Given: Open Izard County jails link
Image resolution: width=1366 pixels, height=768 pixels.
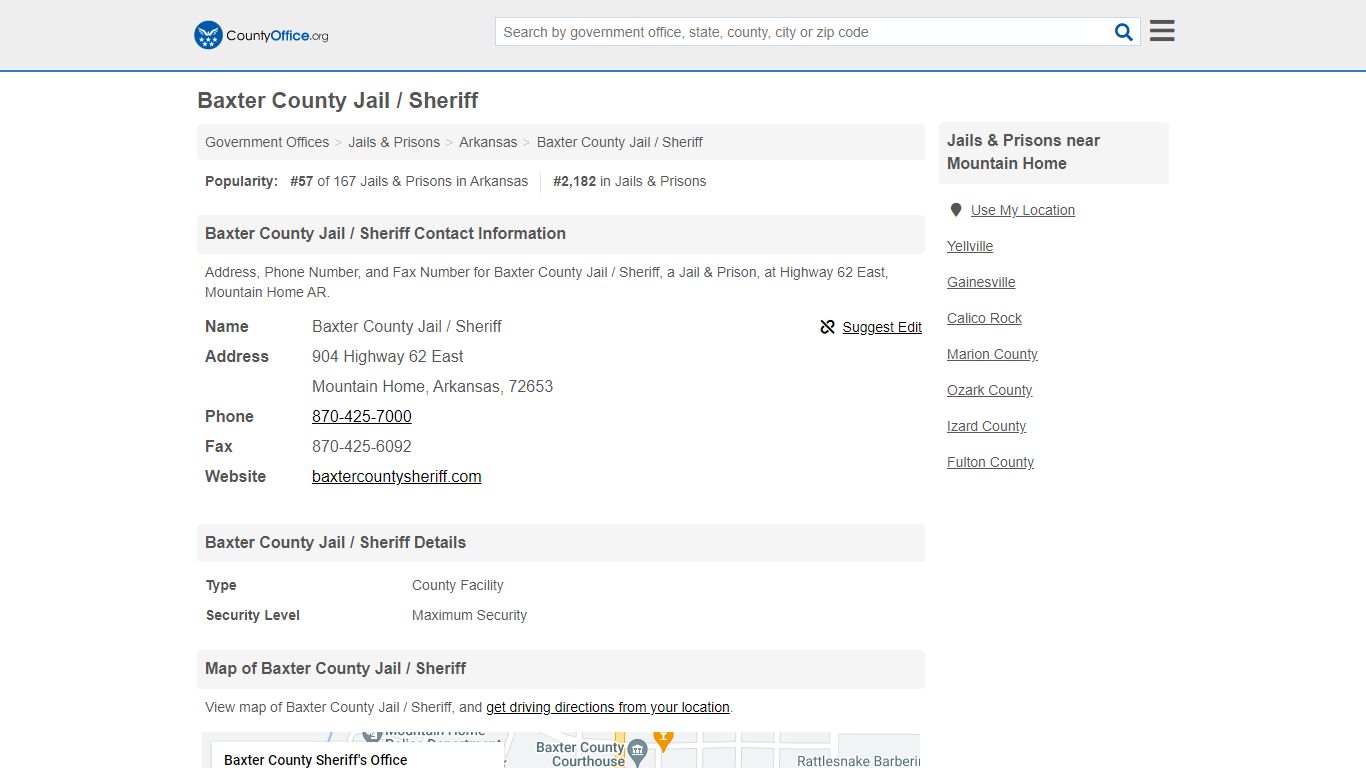Looking at the screenshot, I should click(x=986, y=426).
